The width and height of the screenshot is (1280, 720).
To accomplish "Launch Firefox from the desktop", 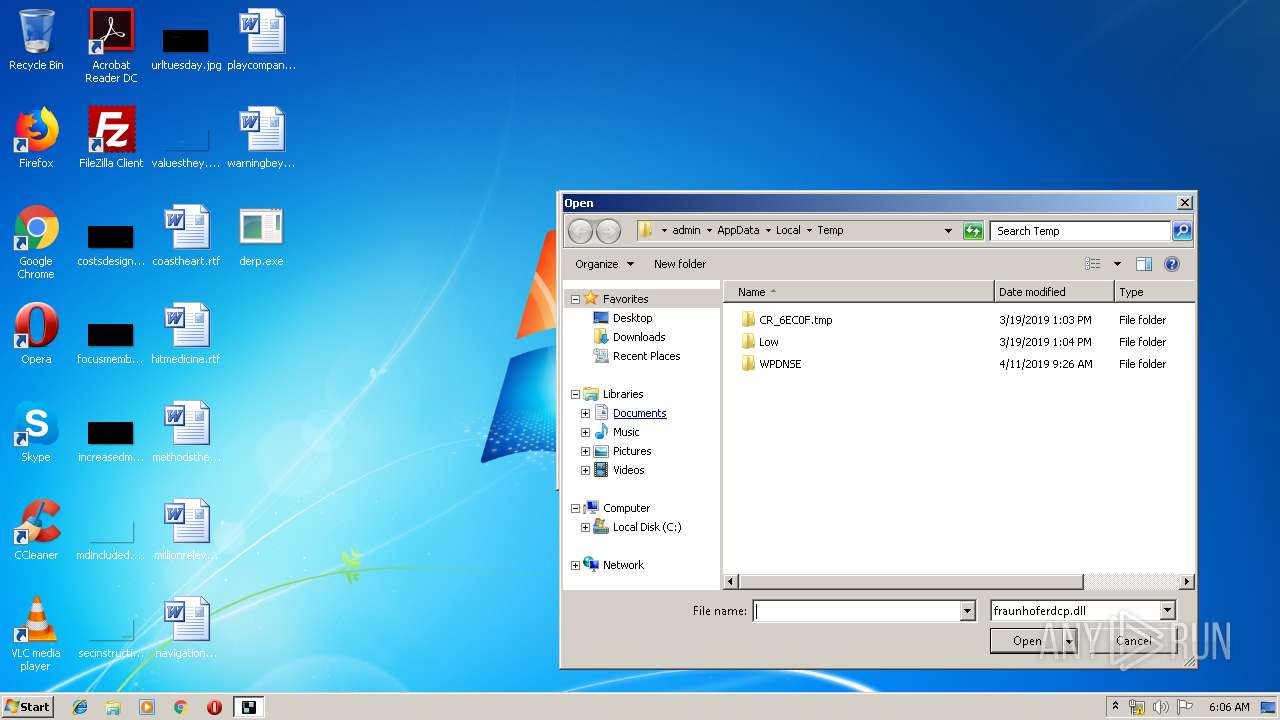I will pos(36,138).
